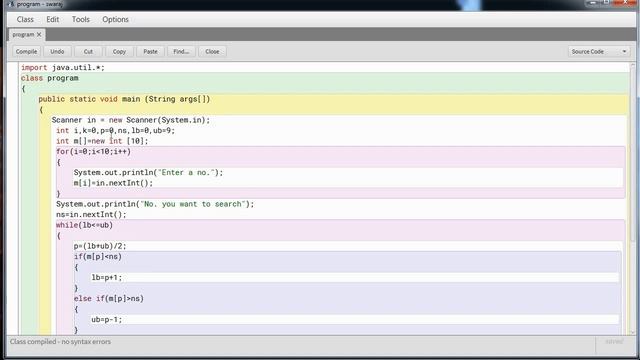Click the Find... button
The width and height of the screenshot is (640, 360).
(x=181, y=51)
